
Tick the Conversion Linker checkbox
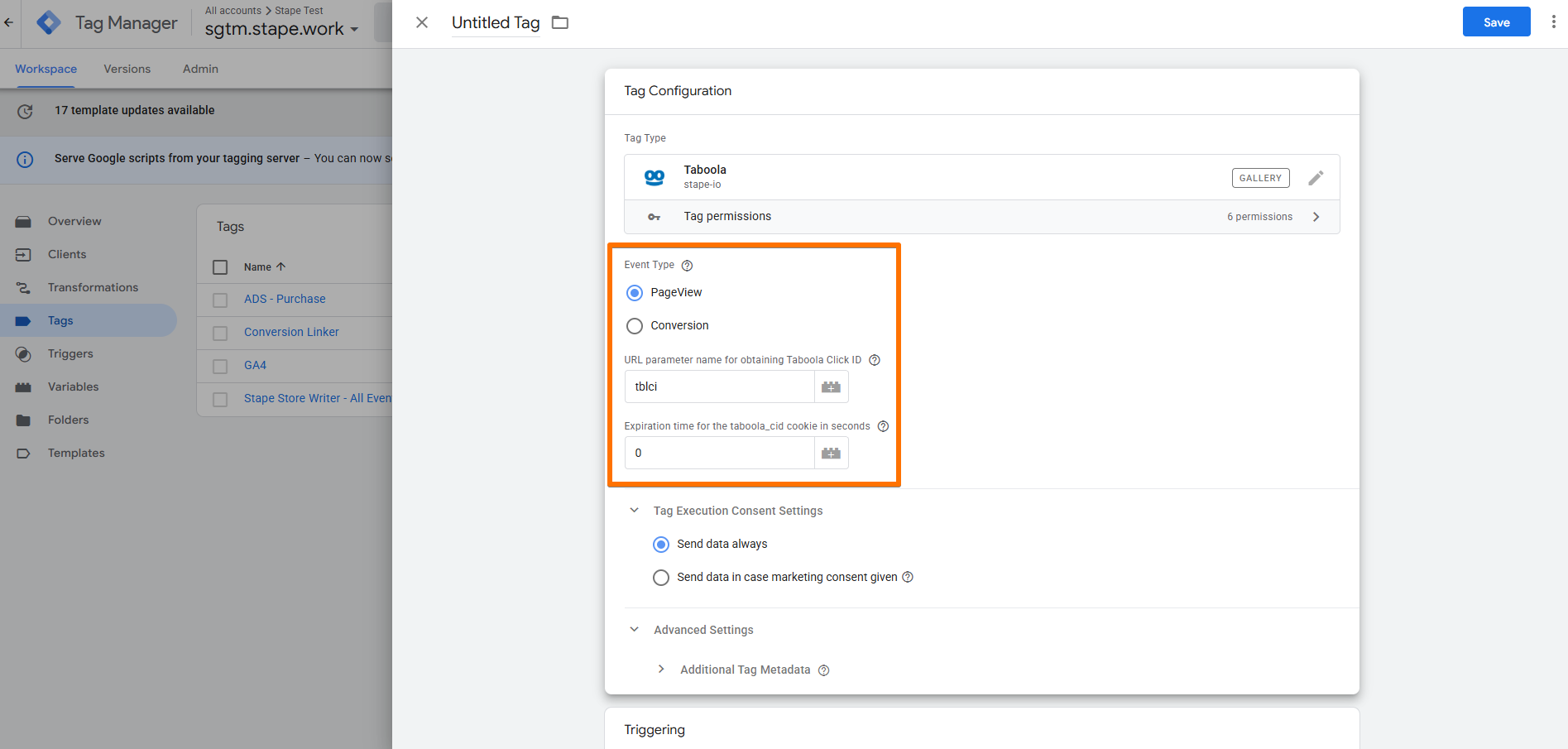coord(220,333)
